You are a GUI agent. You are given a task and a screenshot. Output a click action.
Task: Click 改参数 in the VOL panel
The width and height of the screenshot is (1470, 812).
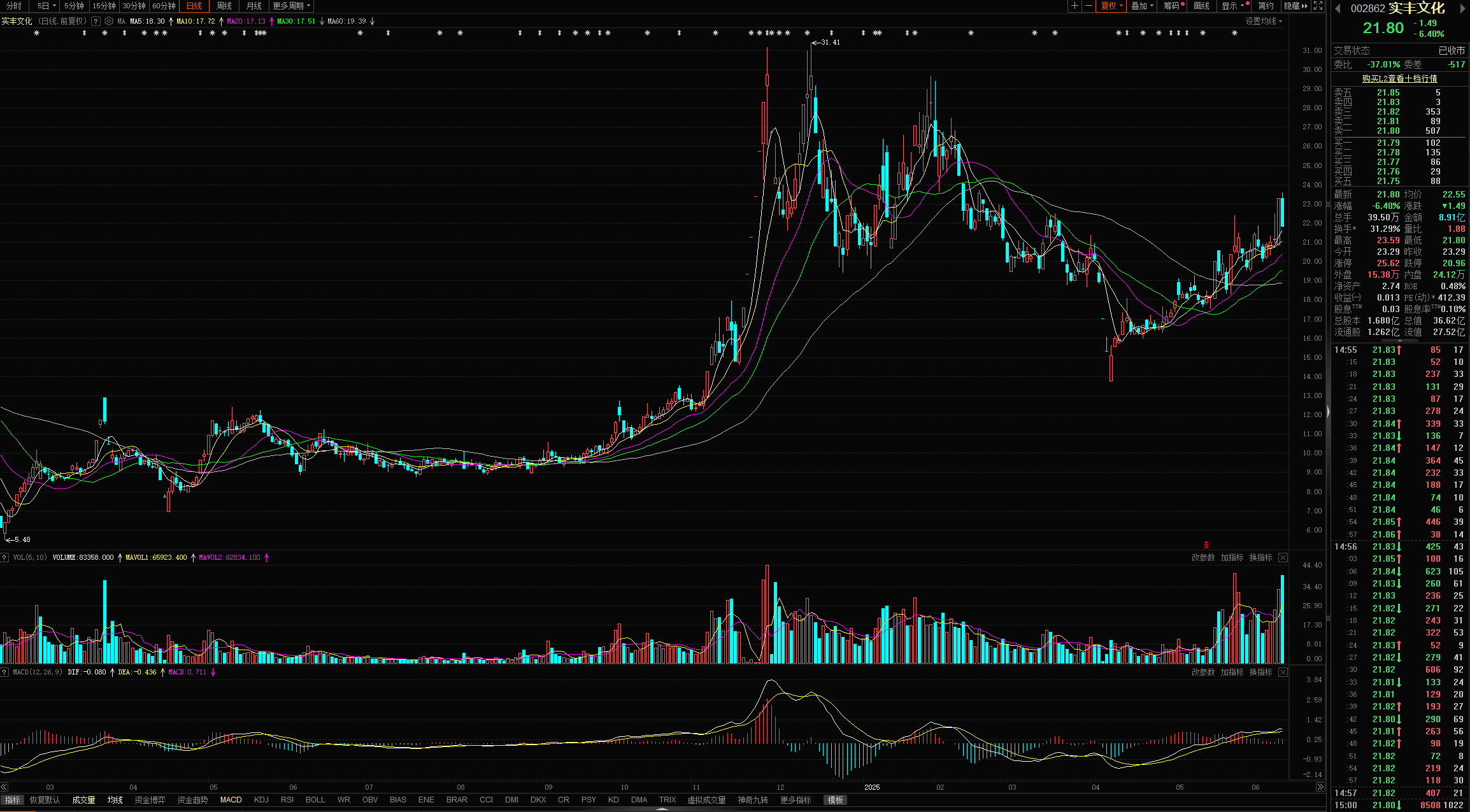[1203, 557]
